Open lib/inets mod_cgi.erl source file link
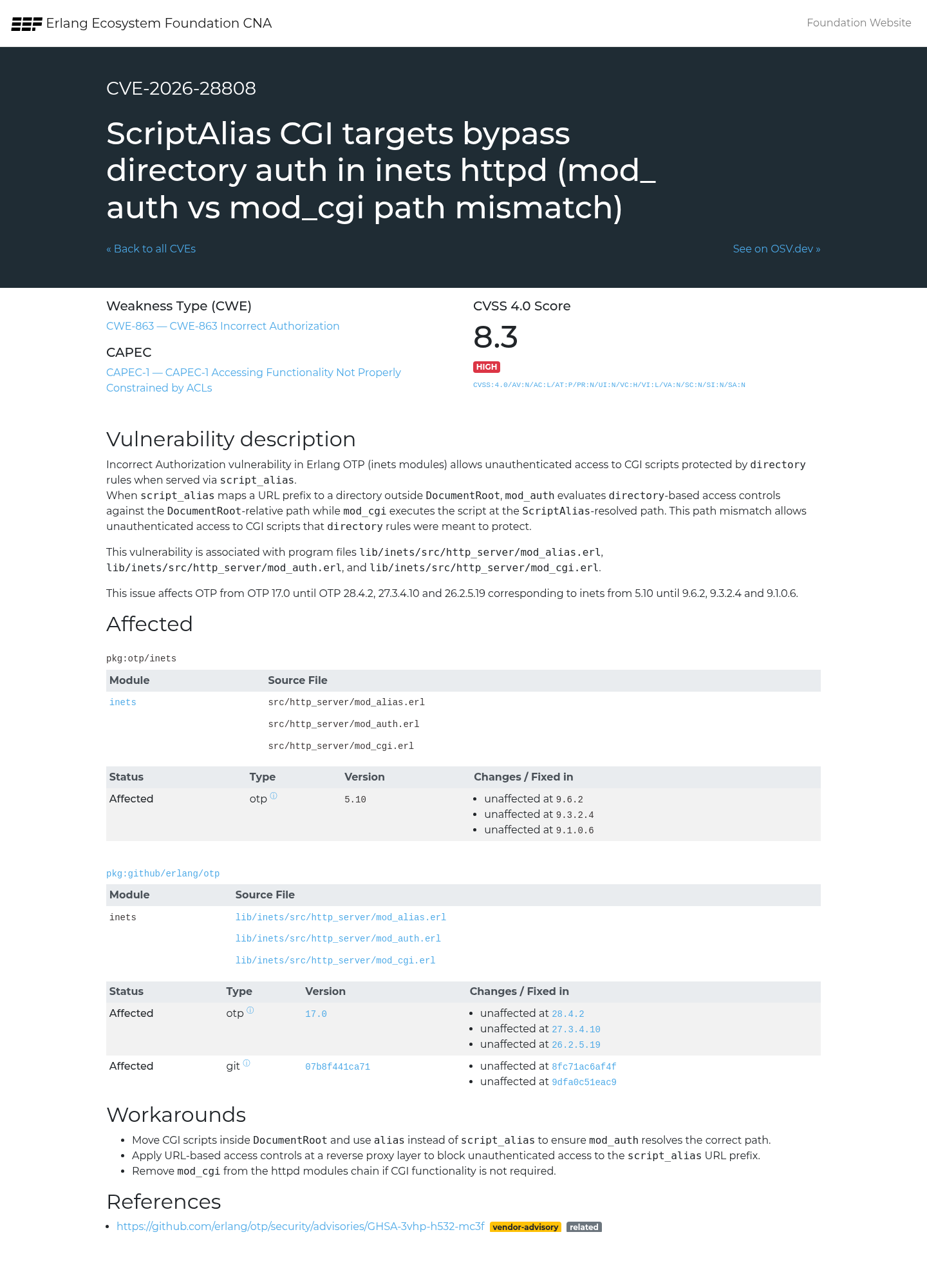 click(x=335, y=961)
